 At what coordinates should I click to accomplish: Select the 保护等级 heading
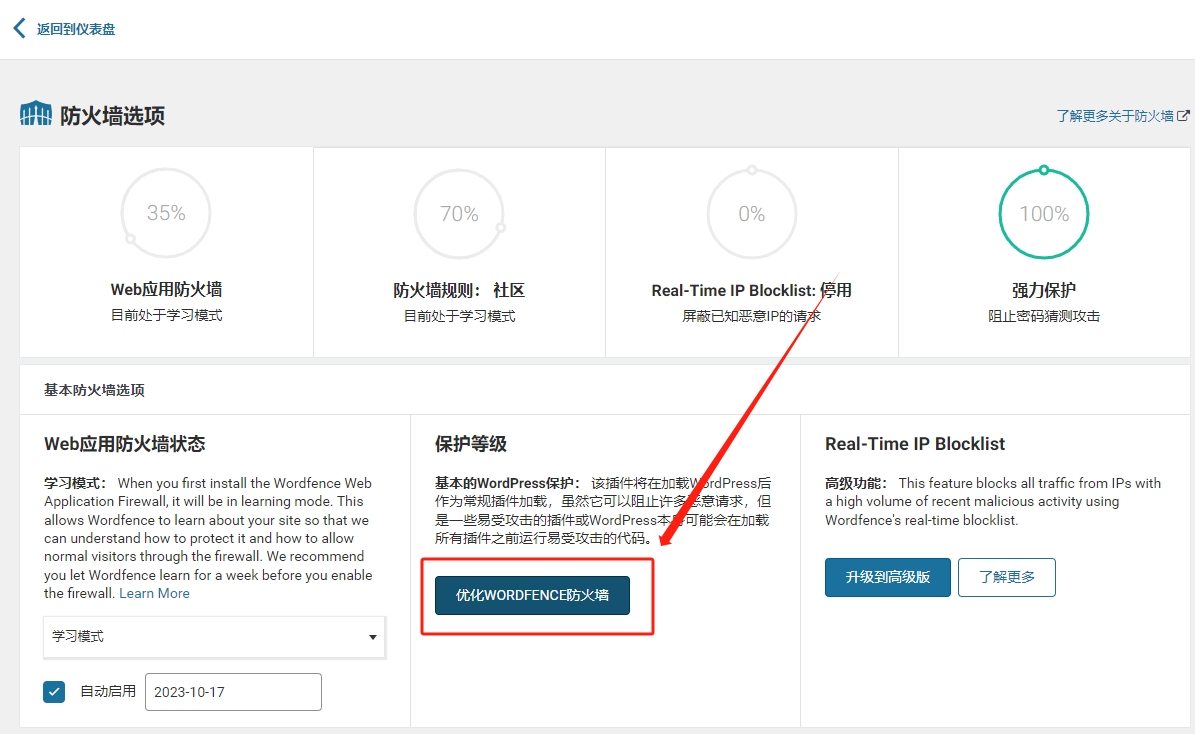470,444
